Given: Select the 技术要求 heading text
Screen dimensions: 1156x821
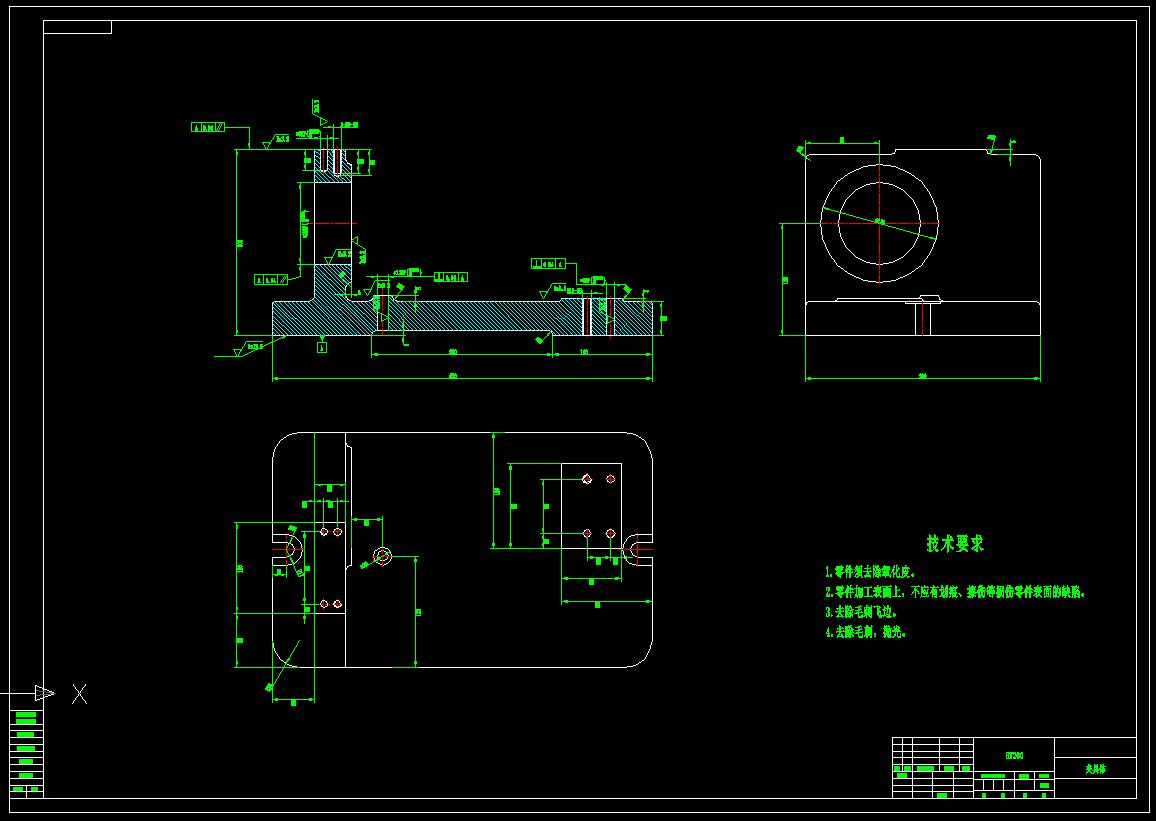Looking at the screenshot, I should point(955,544).
